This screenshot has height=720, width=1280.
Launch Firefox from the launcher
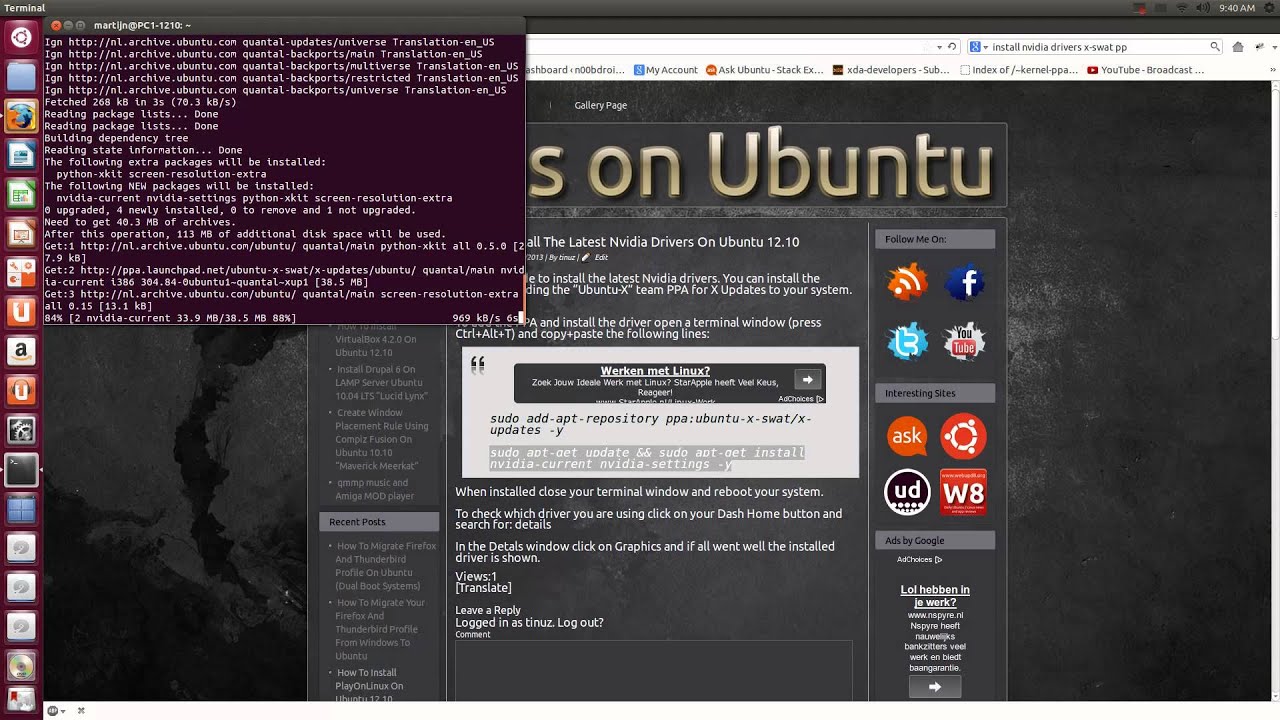[21, 116]
